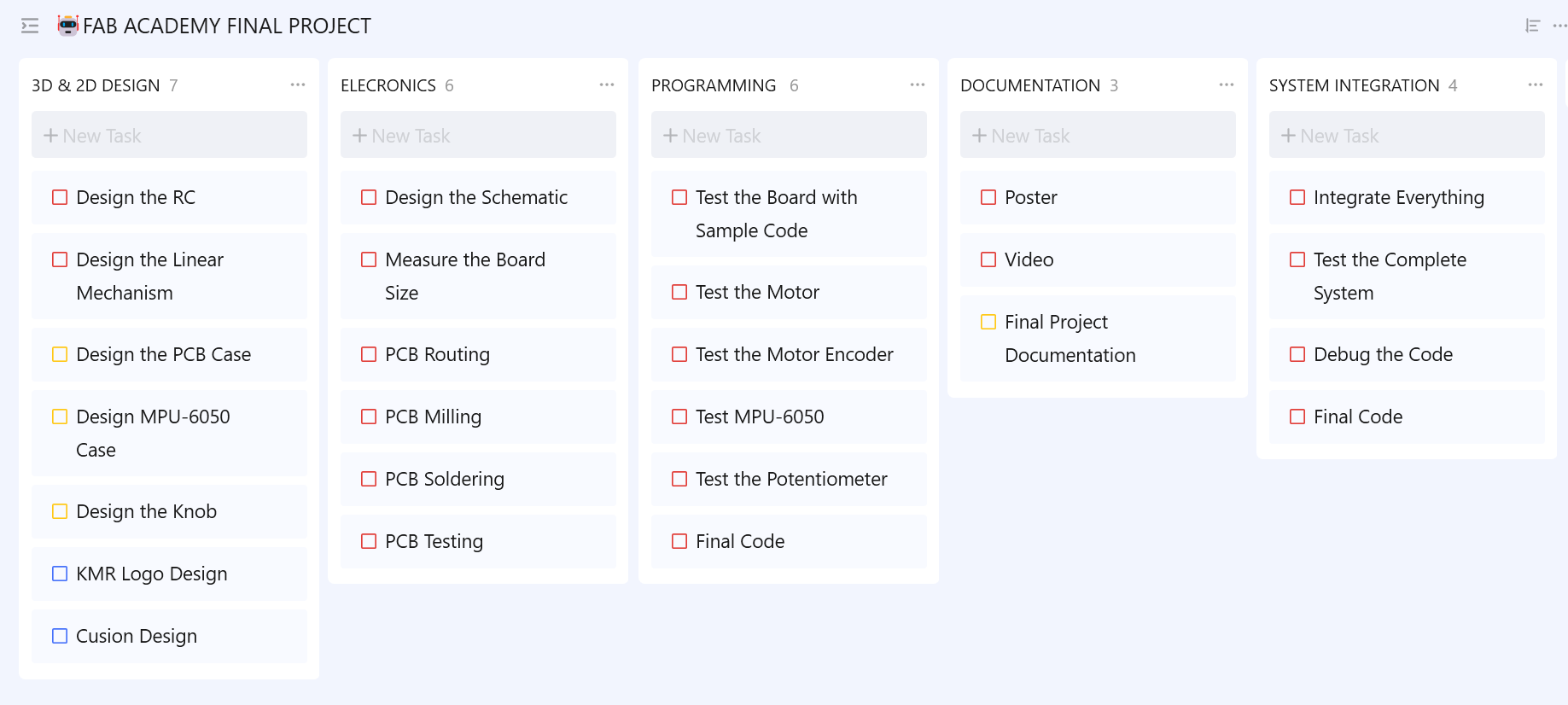Open the outline view icon at top right
This screenshot has width=1568, height=705.
click(1532, 26)
